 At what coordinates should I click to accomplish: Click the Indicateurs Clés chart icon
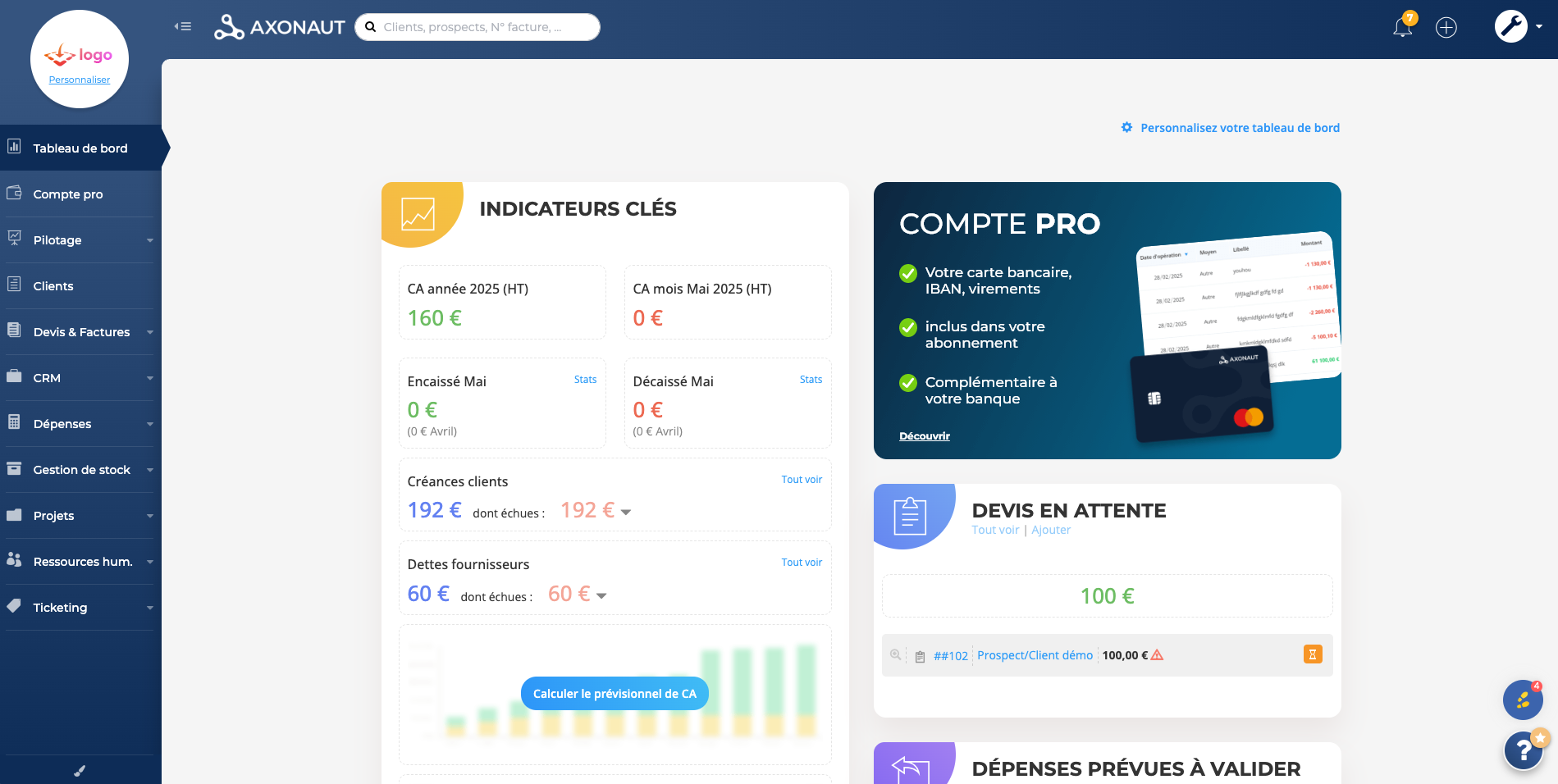click(x=418, y=214)
